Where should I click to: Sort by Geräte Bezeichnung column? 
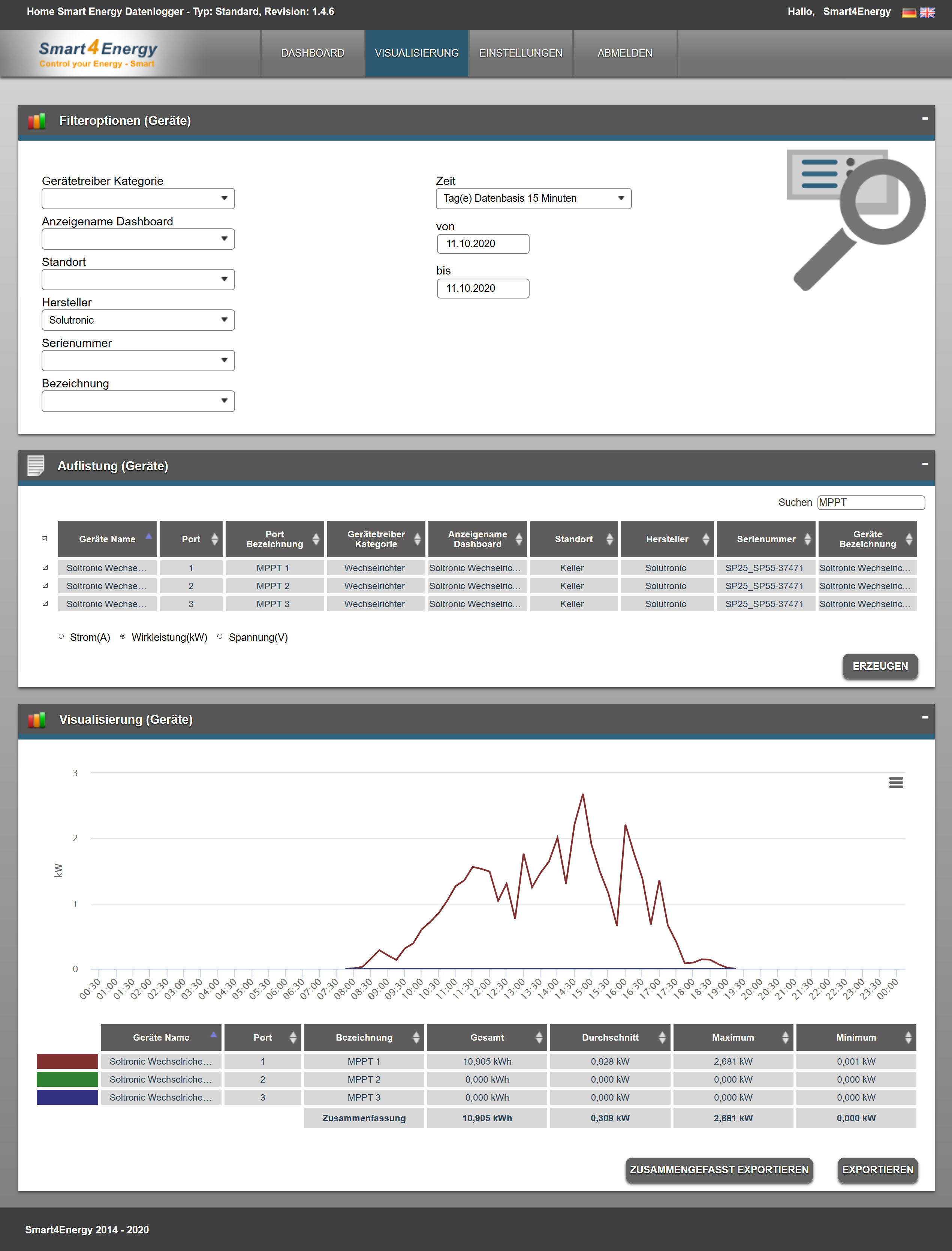[x=868, y=538]
